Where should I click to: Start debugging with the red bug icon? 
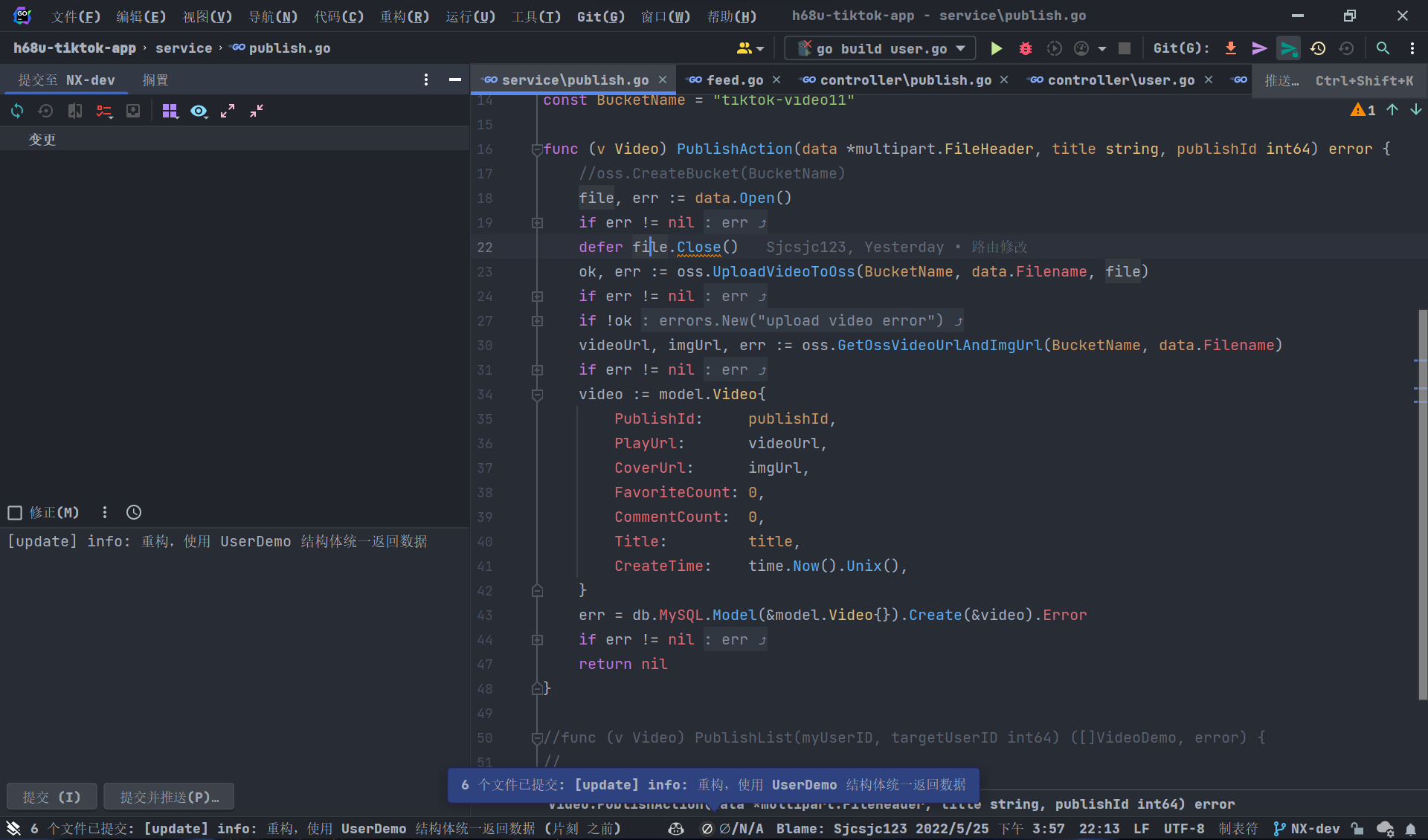click(x=1026, y=48)
